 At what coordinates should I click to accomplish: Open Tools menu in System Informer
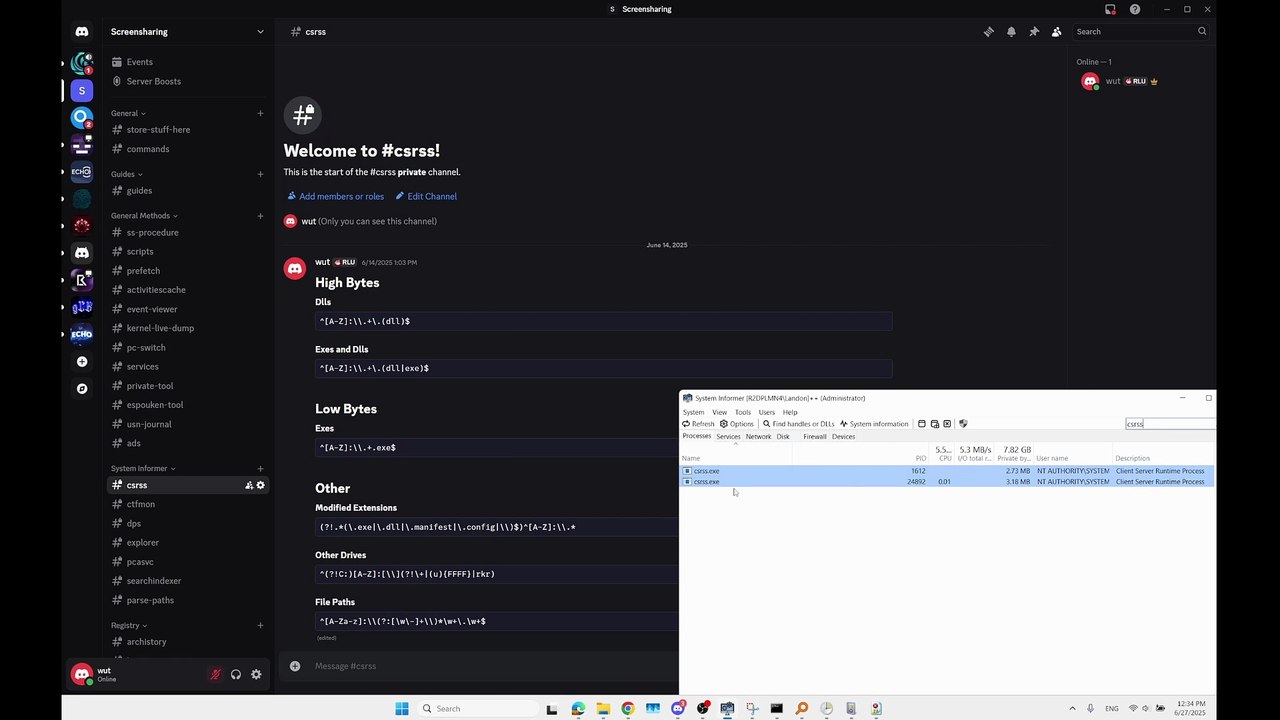743,412
